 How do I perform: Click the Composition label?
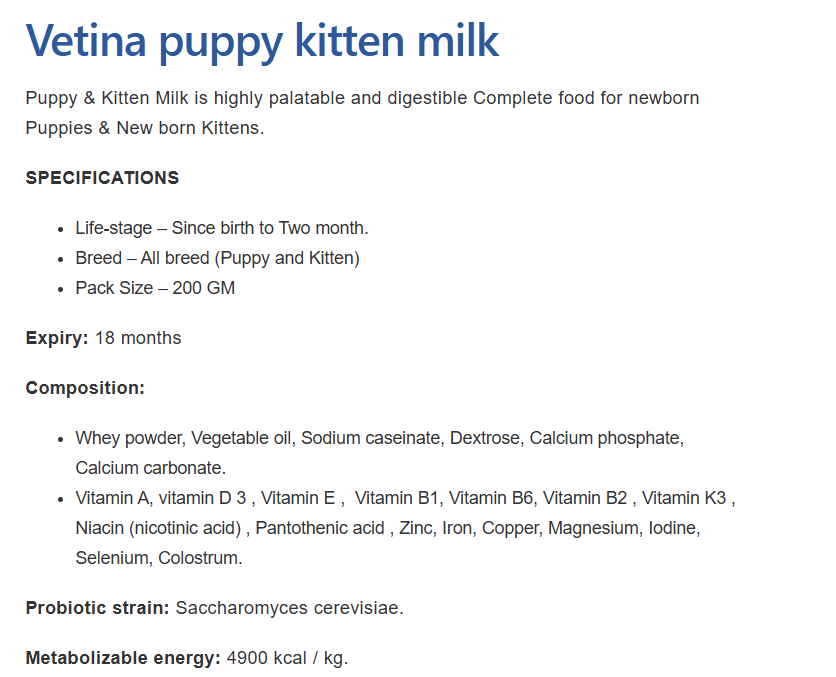(x=85, y=388)
